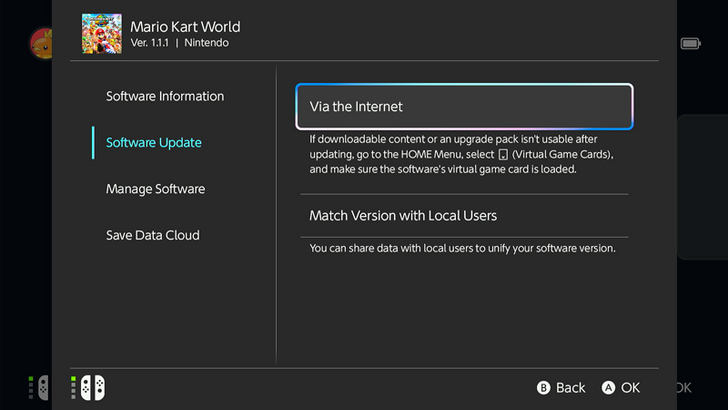Image resolution: width=728 pixels, height=410 pixels.
Task: Click the 'If downloadable content' description text
Action: click(462, 154)
